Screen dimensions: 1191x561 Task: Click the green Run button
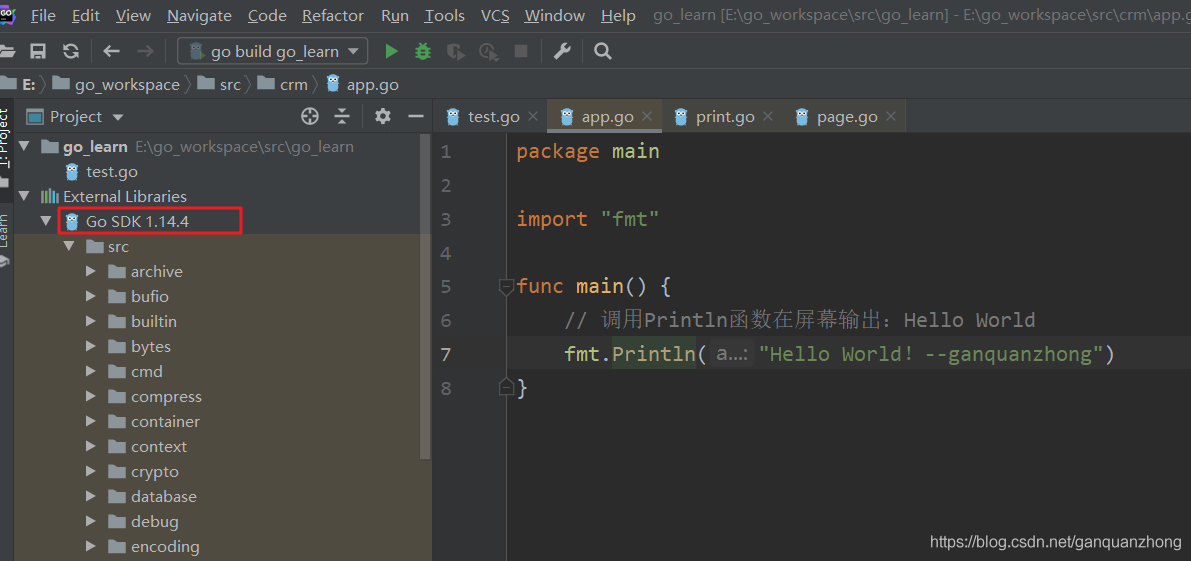[x=391, y=51]
